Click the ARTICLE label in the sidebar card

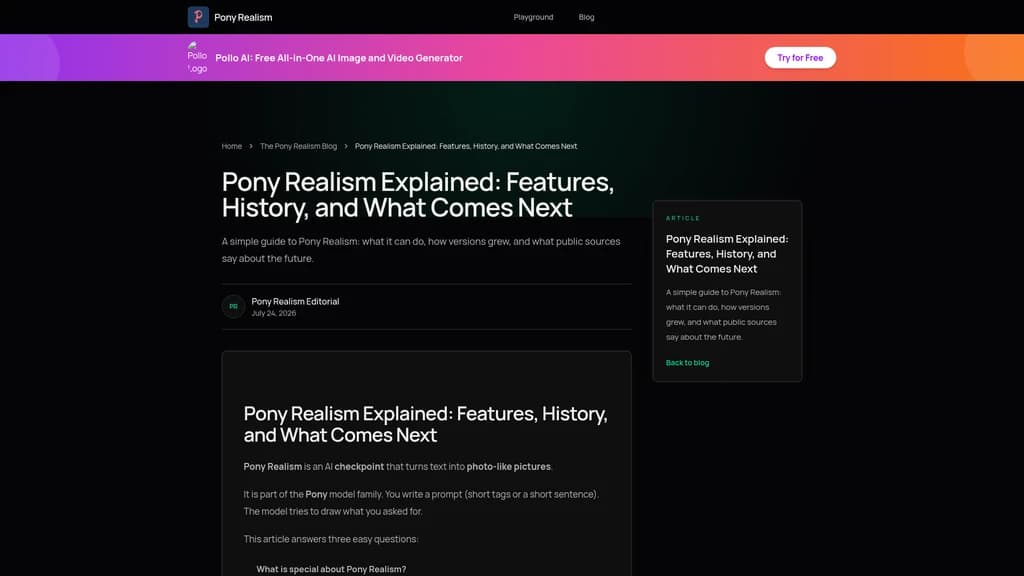[683, 218]
